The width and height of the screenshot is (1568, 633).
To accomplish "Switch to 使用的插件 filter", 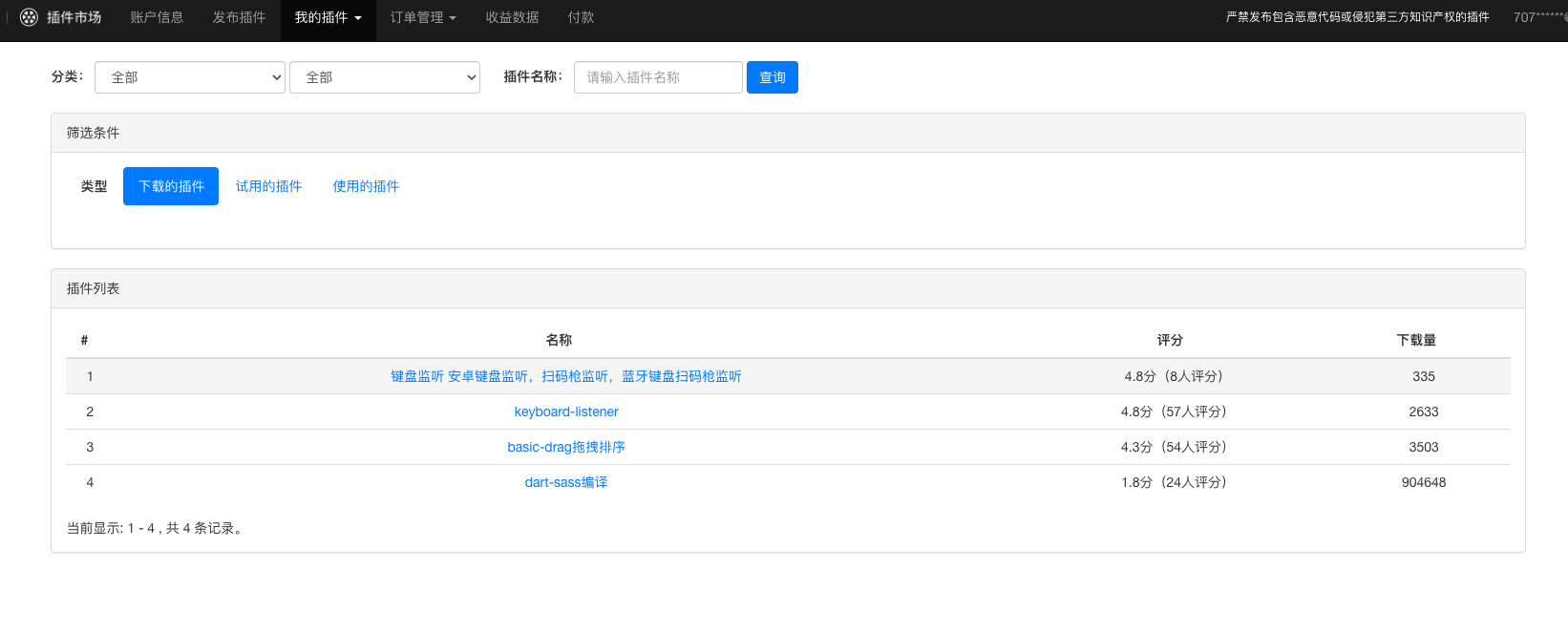I will (366, 186).
